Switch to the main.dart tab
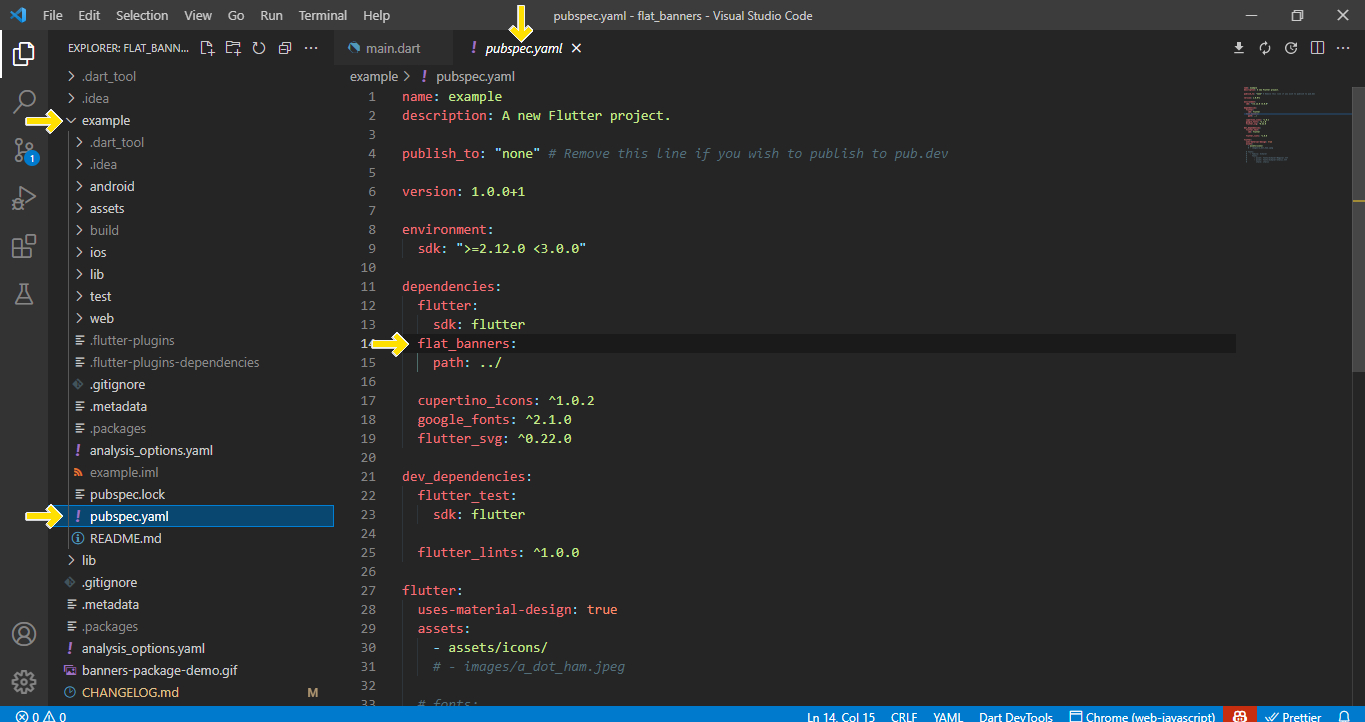1365x722 pixels. pyautogui.click(x=394, y=48)
